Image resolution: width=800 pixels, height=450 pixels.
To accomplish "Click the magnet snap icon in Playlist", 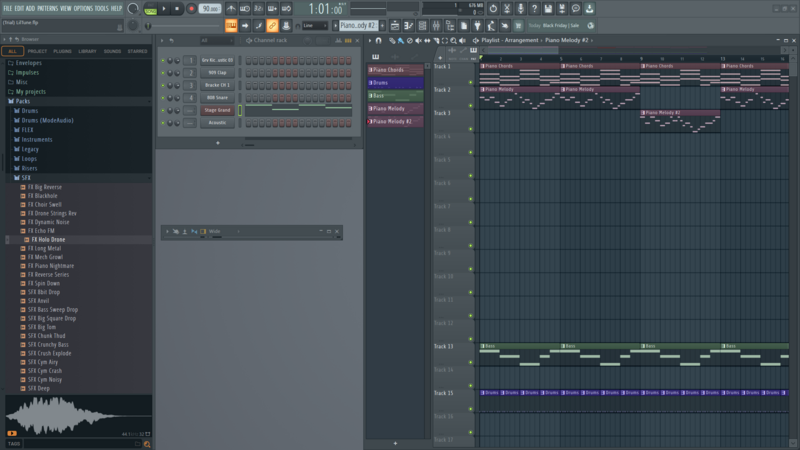I will point(378,40).
